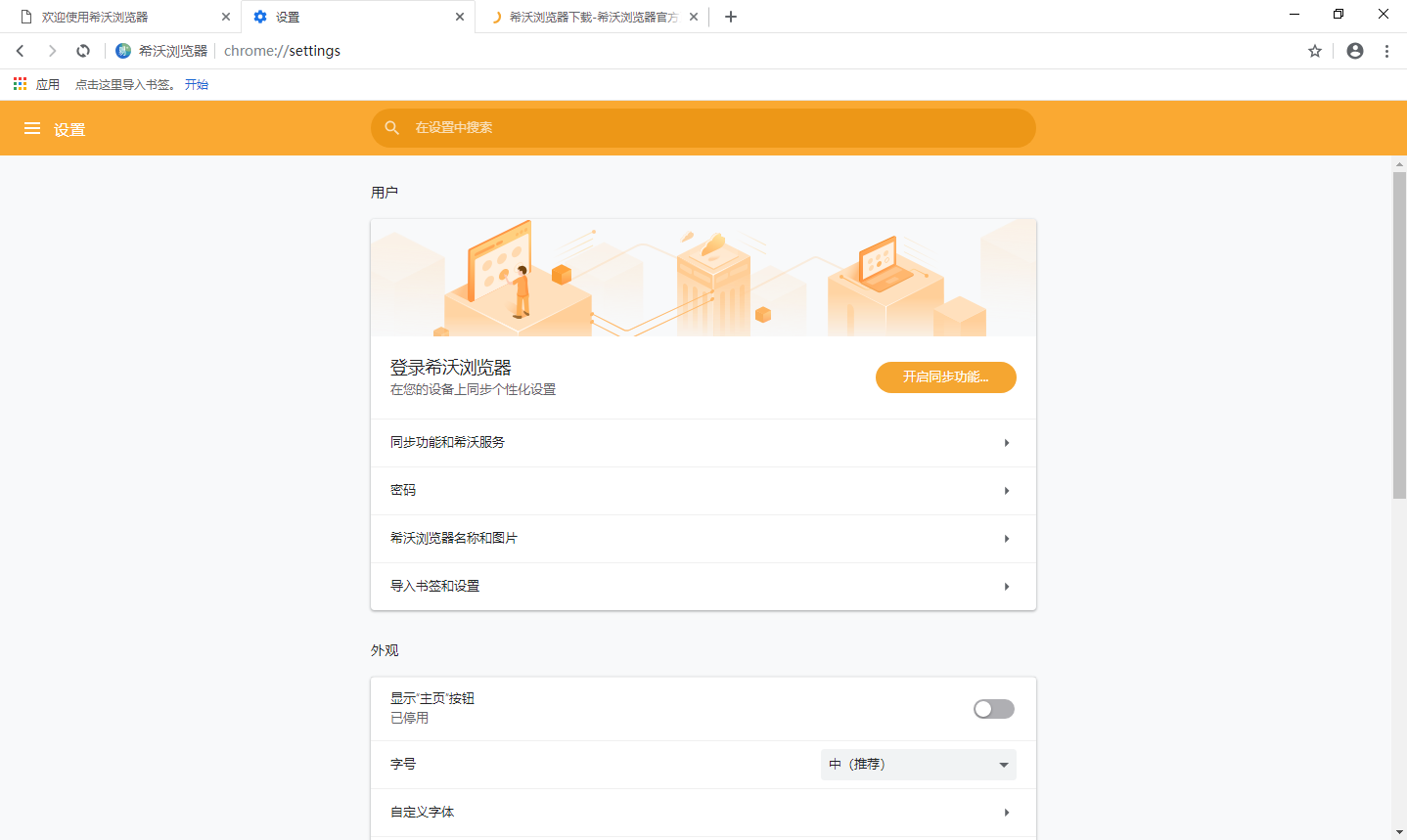Open the three-dot browser menu

pyautogui.click(x=1386, y=50)
